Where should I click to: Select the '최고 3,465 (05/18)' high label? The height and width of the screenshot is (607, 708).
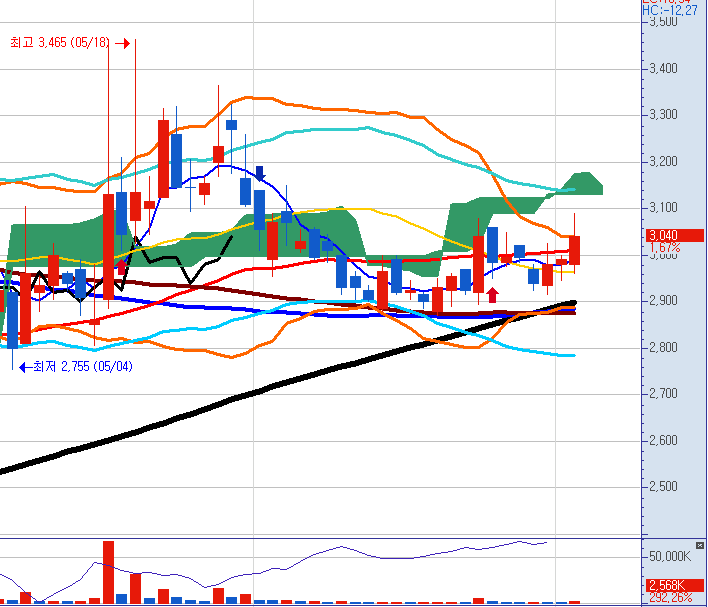pos(60,43)
